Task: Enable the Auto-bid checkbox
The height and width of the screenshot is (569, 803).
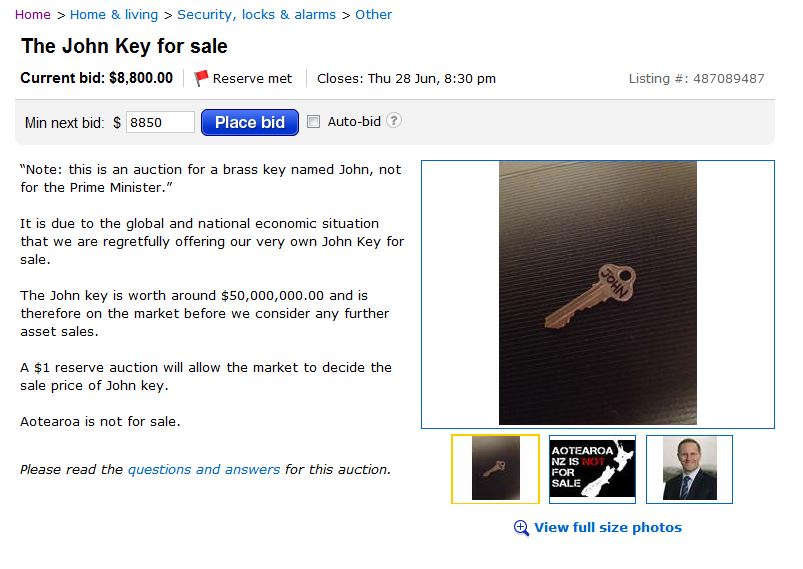Action: [313, 121]
